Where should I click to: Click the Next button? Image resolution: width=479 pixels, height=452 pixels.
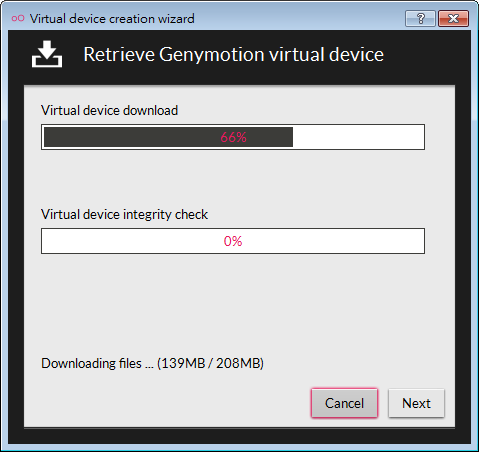pos(416,403)
